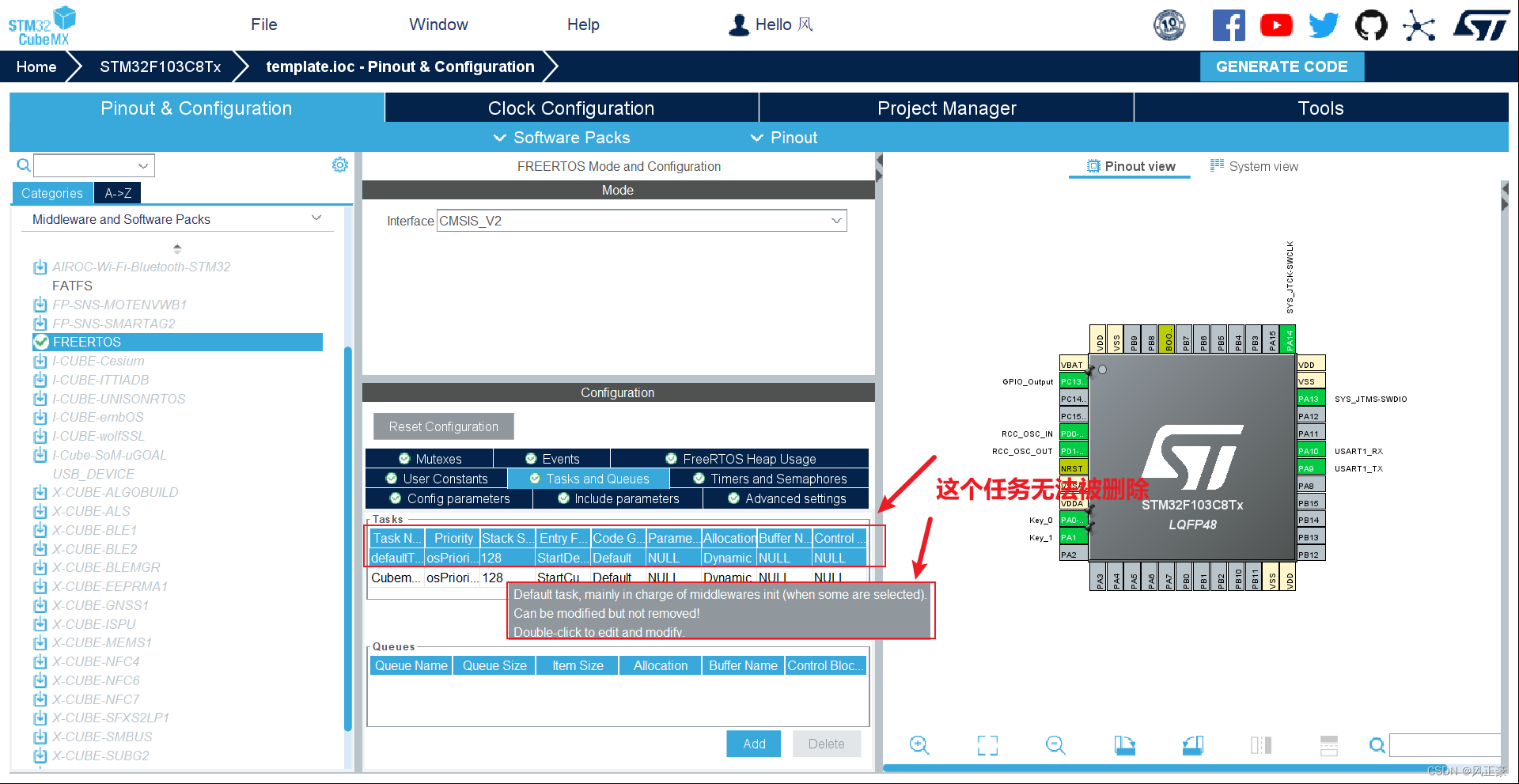Zoom in on the pinout view
This screenshot has width=1519, height=784.
919,745
